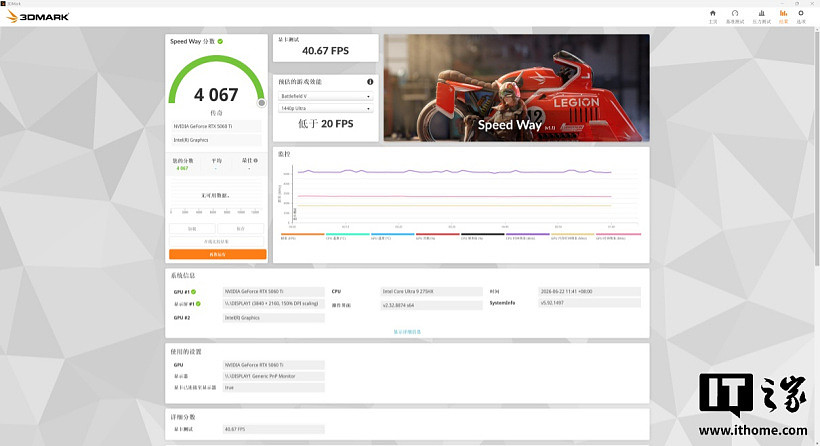Select the orange Results tab
The width and height of the screenshot is (820, 446).
783,16
